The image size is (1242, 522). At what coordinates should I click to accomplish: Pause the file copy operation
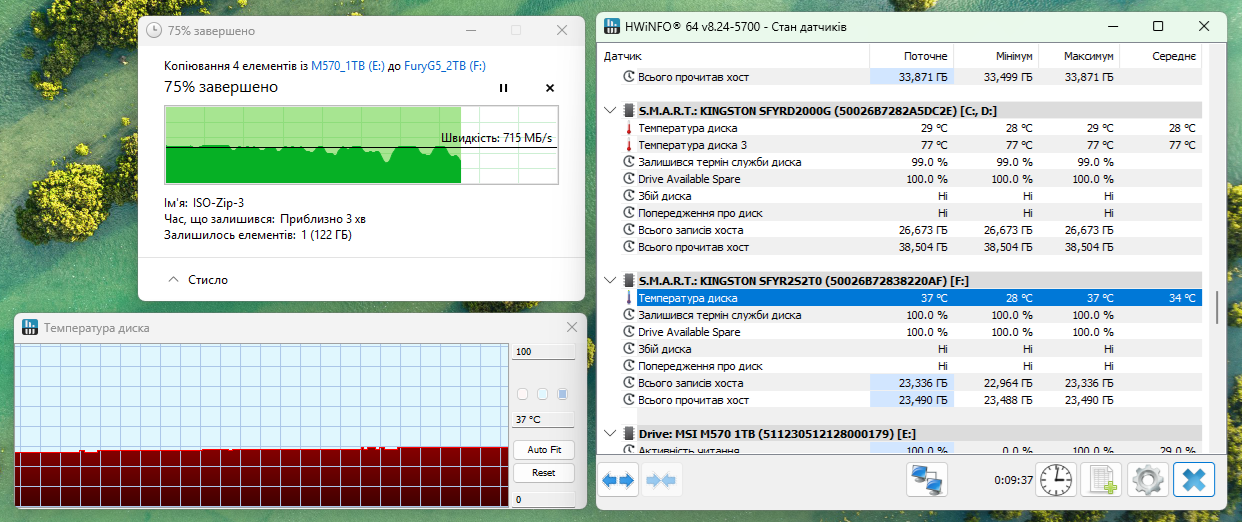503,88
